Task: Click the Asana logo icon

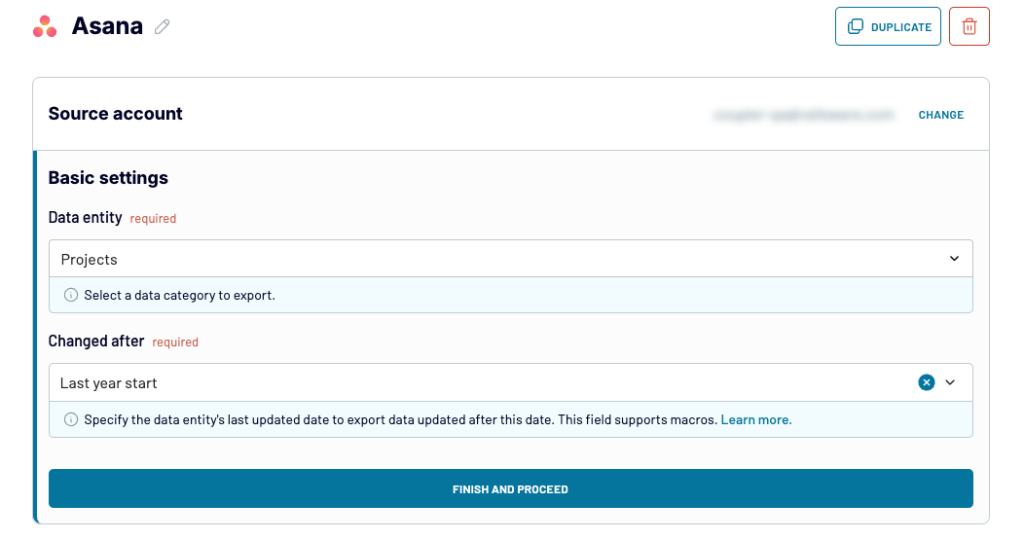Action: [45, 26]
